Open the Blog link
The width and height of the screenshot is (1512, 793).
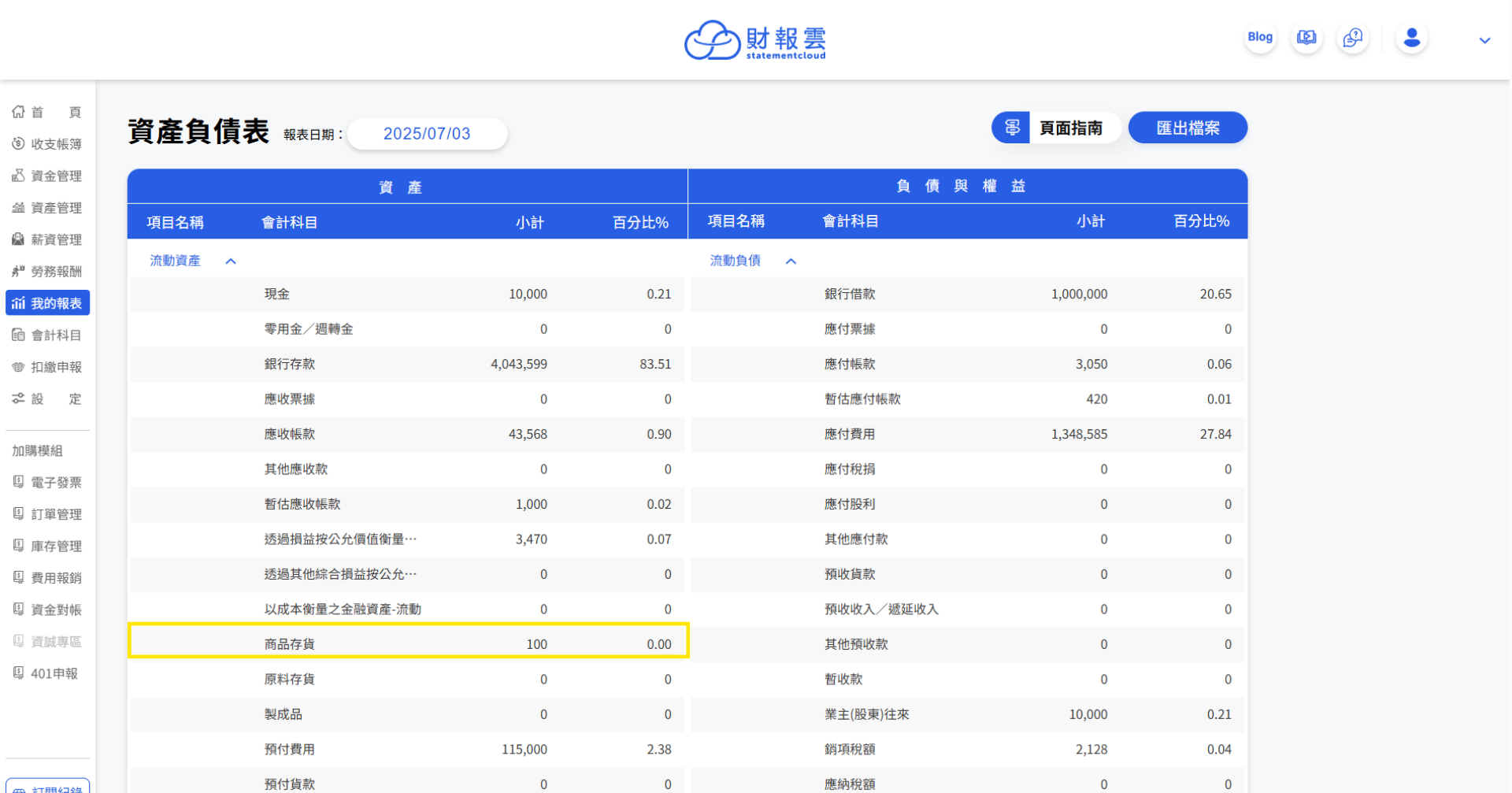pos(1260,37)
